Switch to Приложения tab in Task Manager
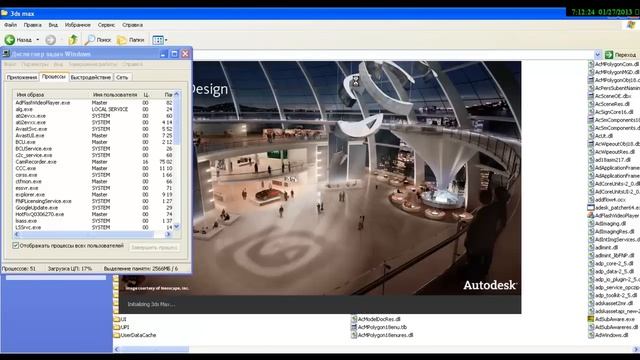640x360 pixels. [x=22, y=77]
